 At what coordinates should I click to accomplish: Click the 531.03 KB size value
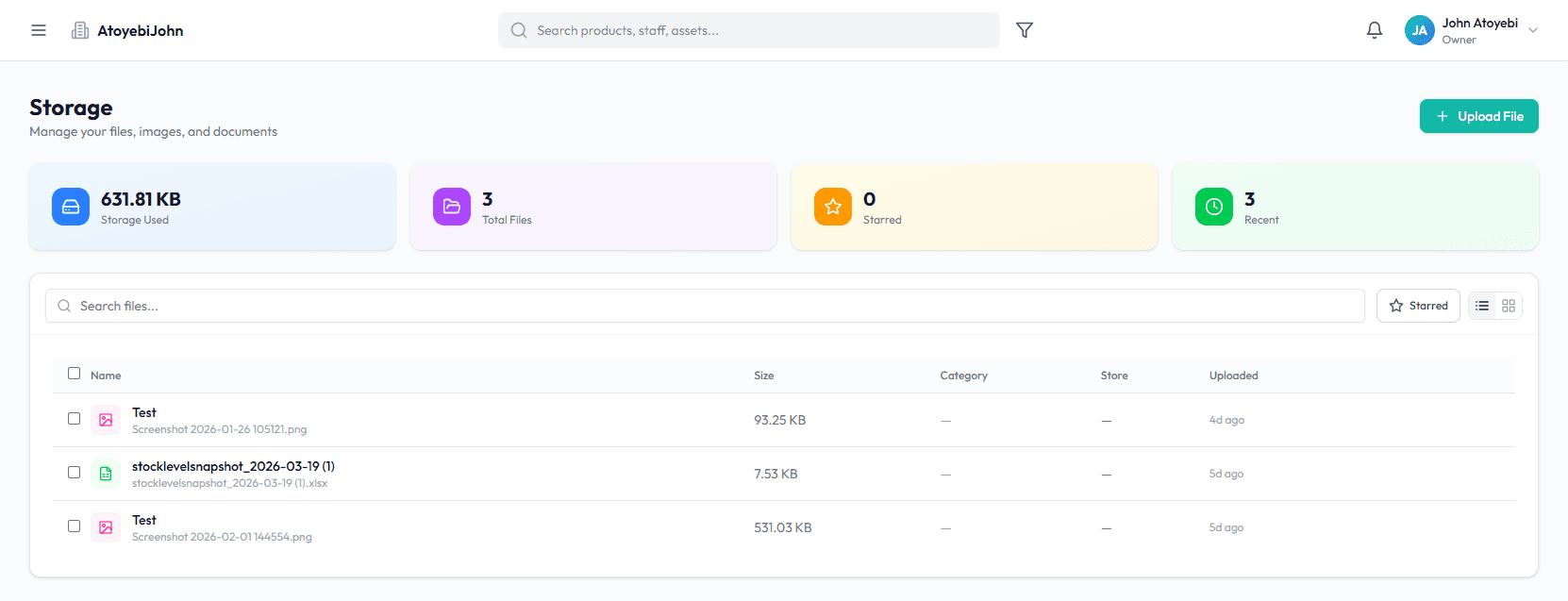tap(783, 527)
